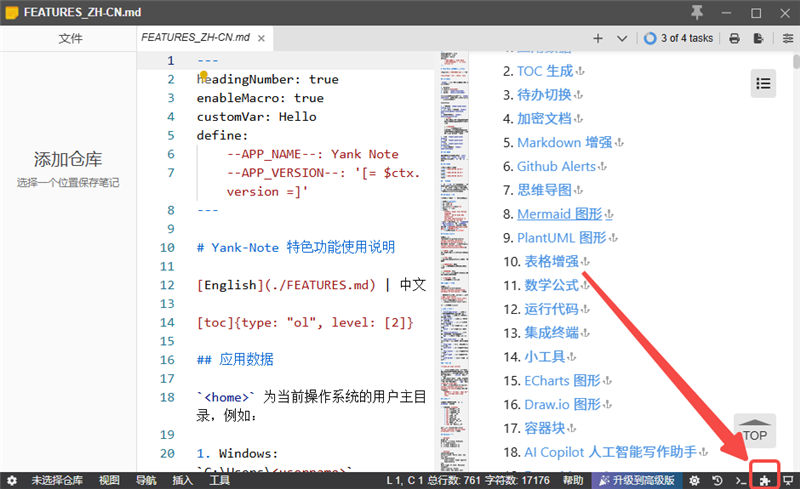Screen dimensions: 800x489
Task: Open the TOC 生成 link
Action: coord(545,71)
